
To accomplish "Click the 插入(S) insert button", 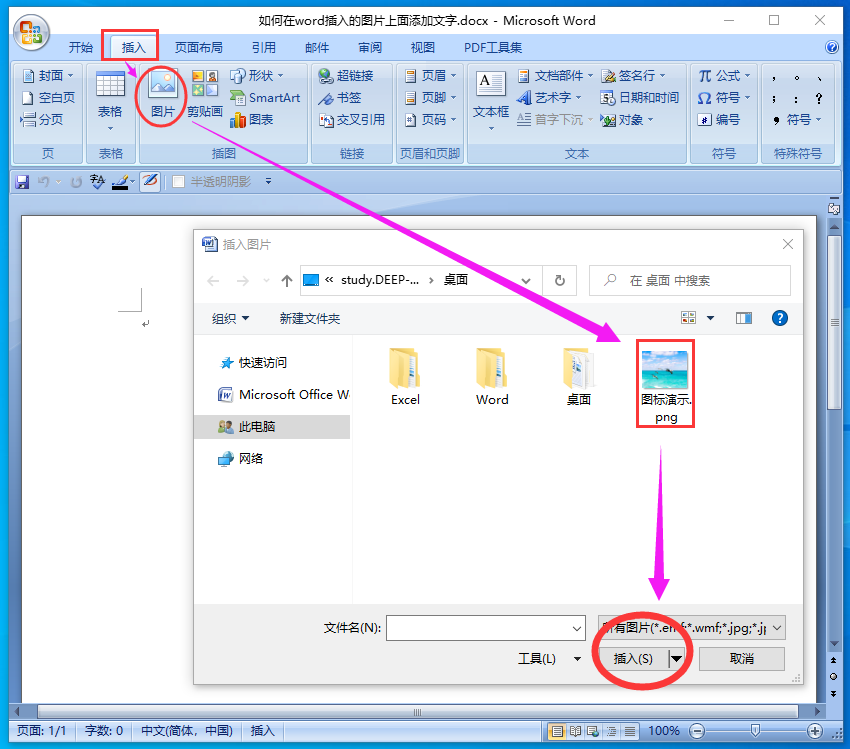I will click(633, 658).
